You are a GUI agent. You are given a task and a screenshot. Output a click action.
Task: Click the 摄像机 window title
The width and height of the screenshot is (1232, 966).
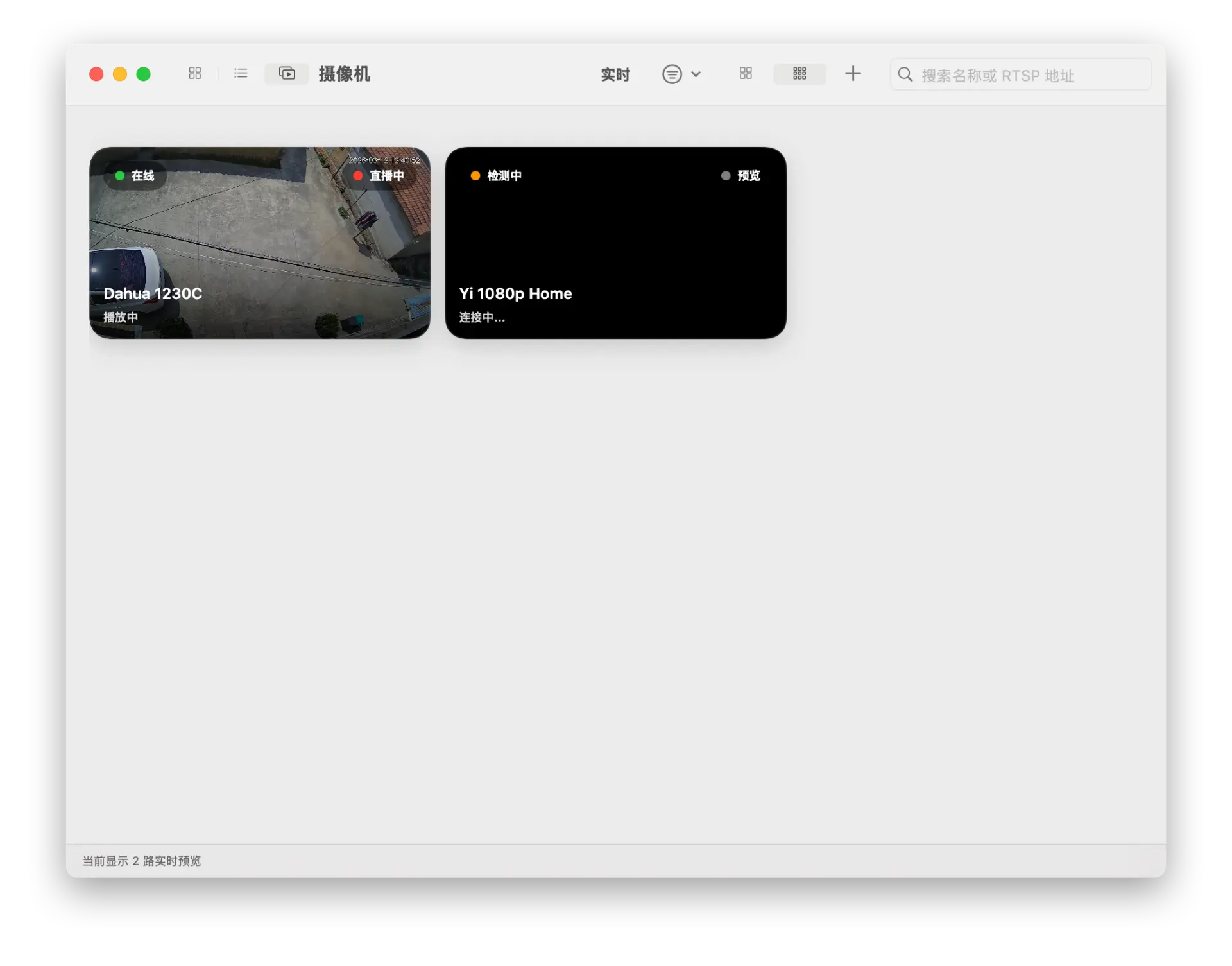(344, 74)
